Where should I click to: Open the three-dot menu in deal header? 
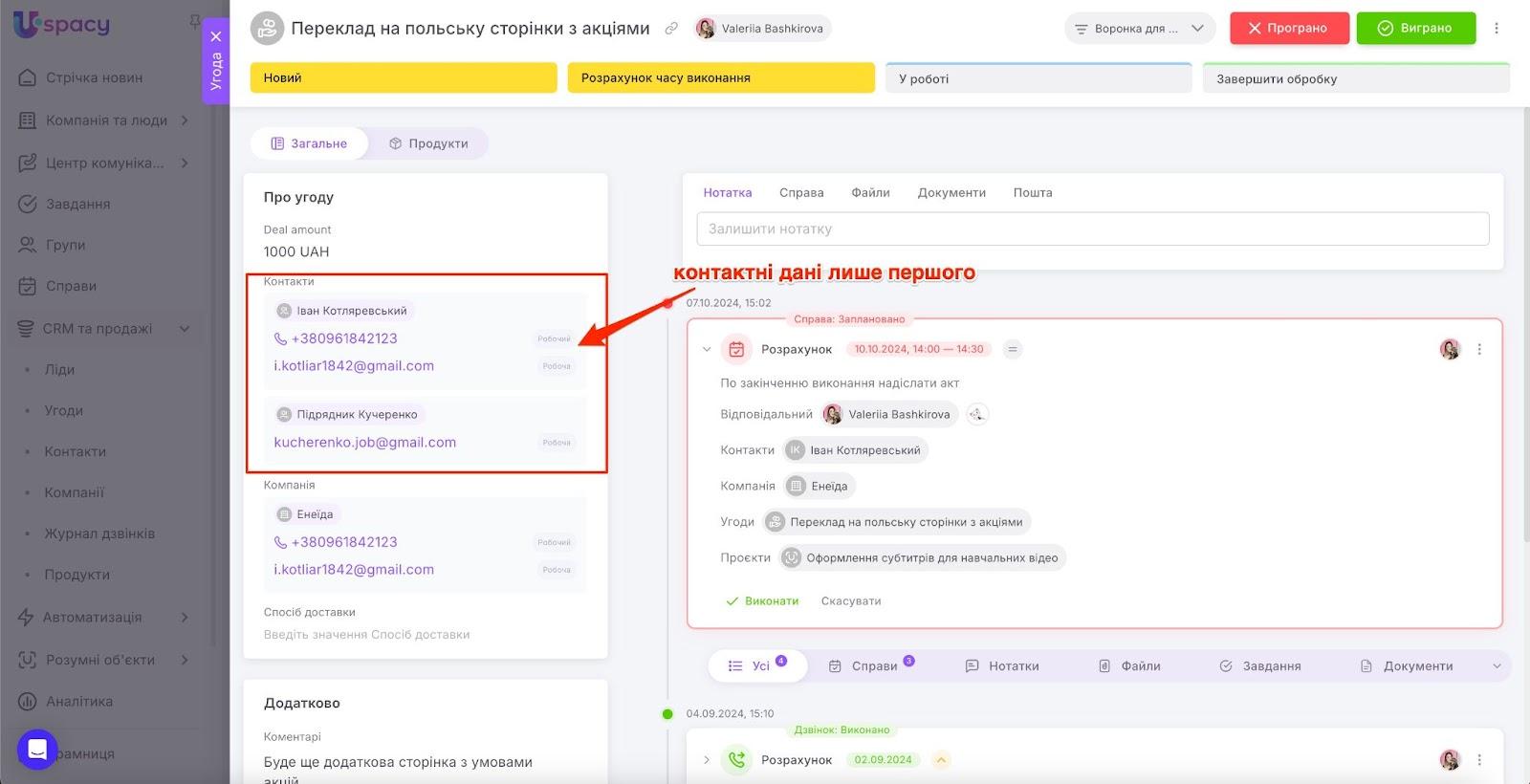point(1497,29)
